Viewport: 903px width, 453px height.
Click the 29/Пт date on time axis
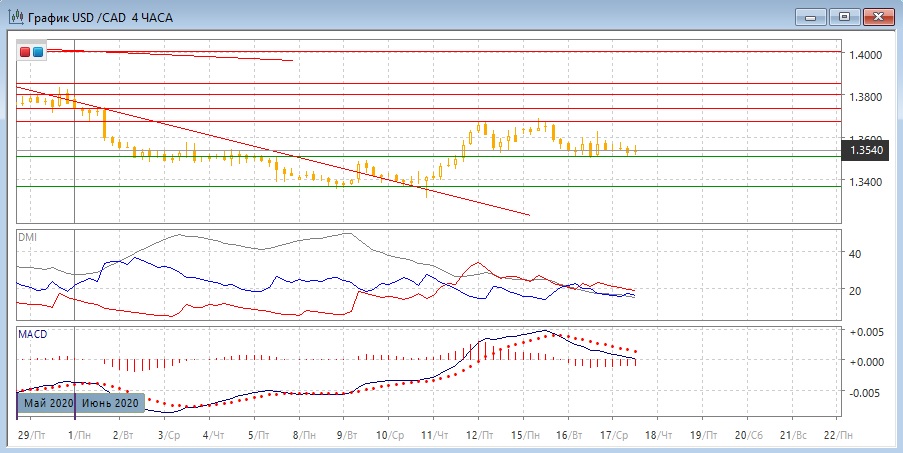(x=31, y=436)
